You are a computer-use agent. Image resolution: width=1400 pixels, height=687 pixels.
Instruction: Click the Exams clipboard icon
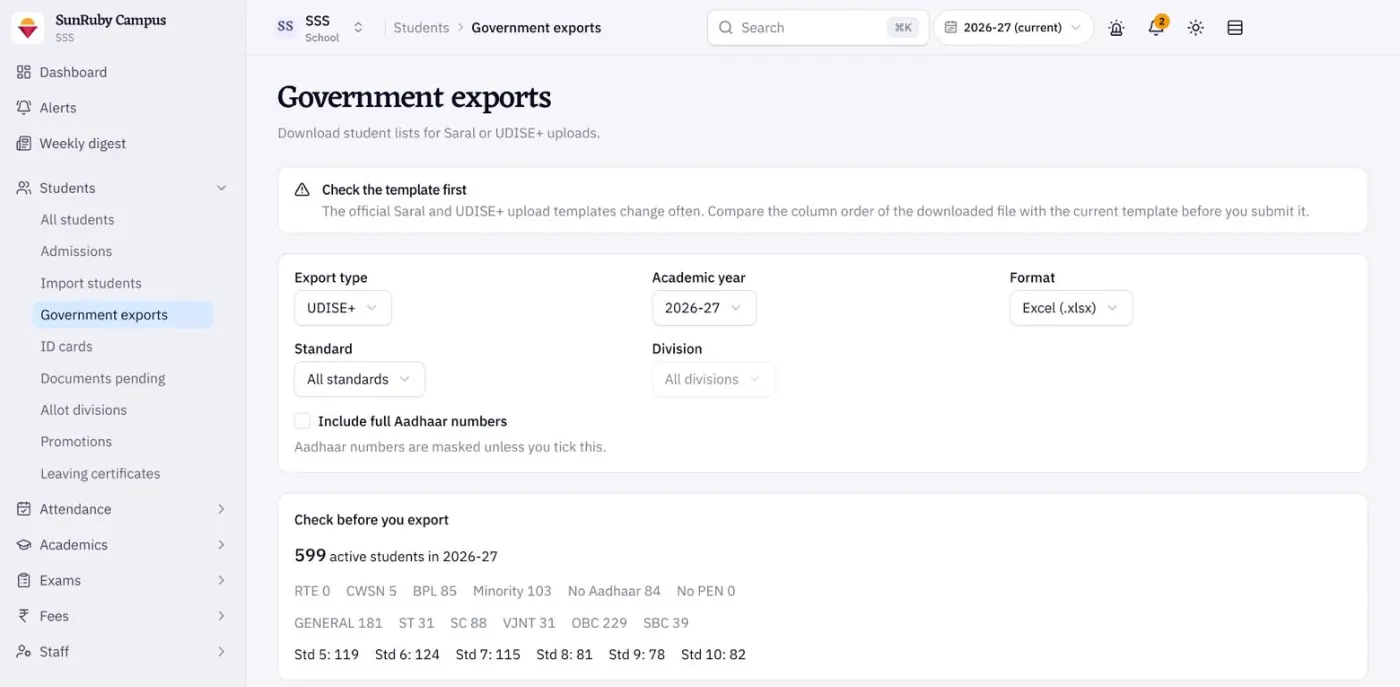pos(24,580)
